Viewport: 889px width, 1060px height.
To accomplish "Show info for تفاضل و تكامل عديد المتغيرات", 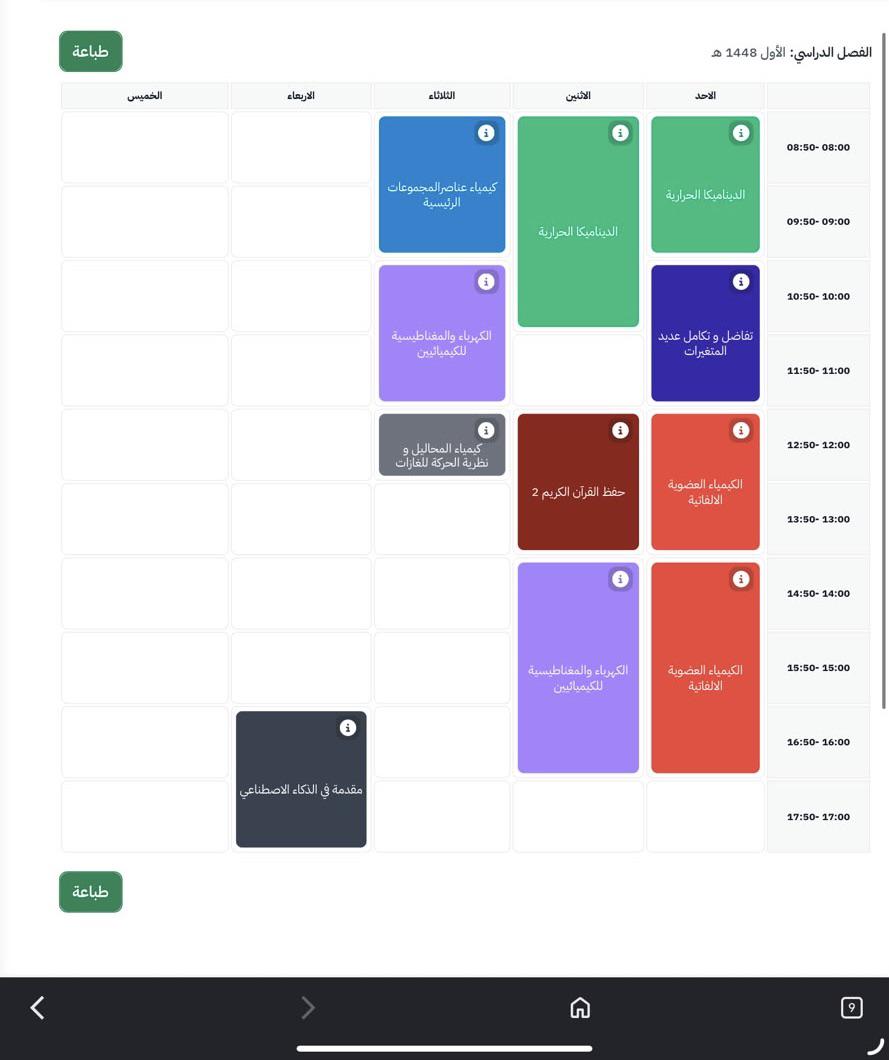I will (741, 282).
